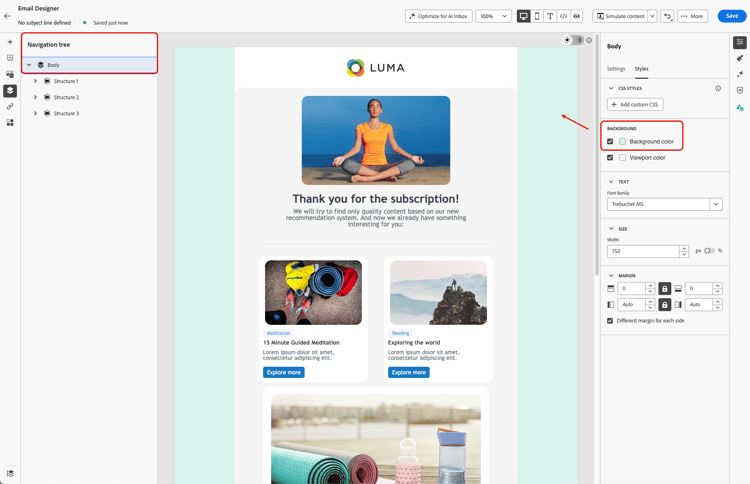Select Structure 2 row in navigation tree
This screenshot has height=484, width=750.
coord(89,98)
